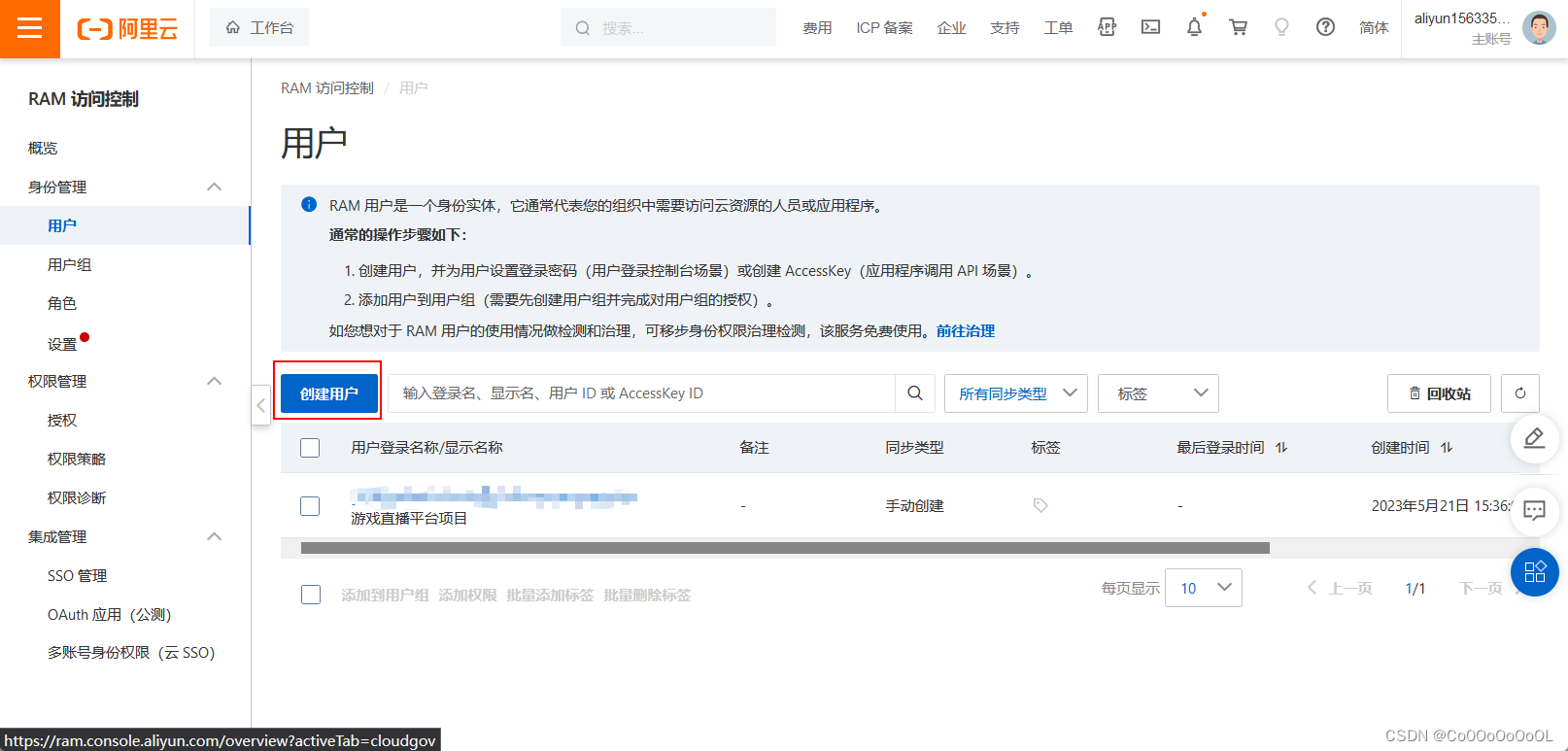The height and width of the screenshot is (751, 1568).
Task: Click the tag icon in the user row
Action: pos(1040,505)
